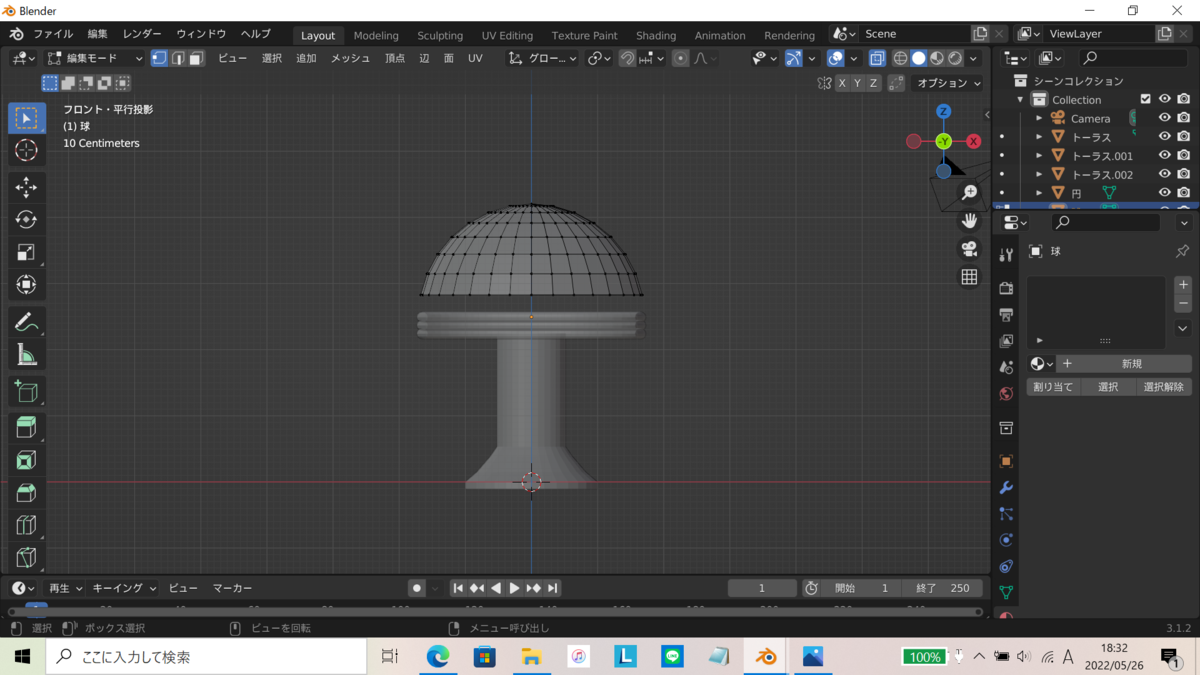Select the Scale tool
Viewport: 1200px width, 675px height.
pyautogui.click(x=27, y=252)
